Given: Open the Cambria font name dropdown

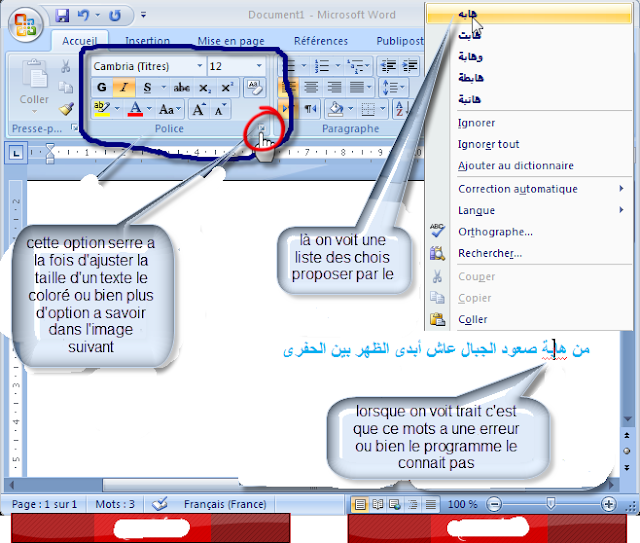Looking at the screenshot, I should point(200,66).
